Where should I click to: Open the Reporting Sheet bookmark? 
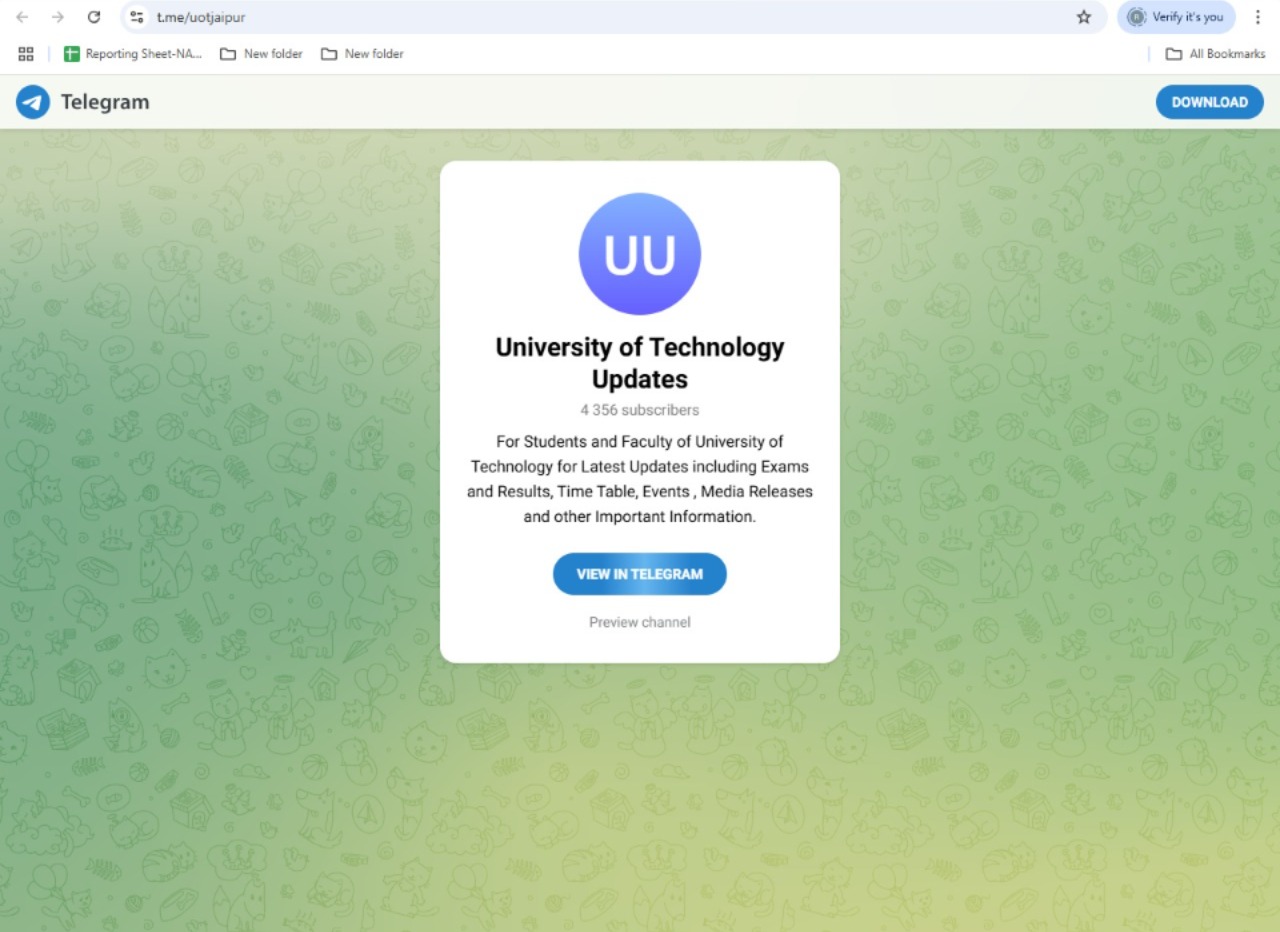pos(133,54)
